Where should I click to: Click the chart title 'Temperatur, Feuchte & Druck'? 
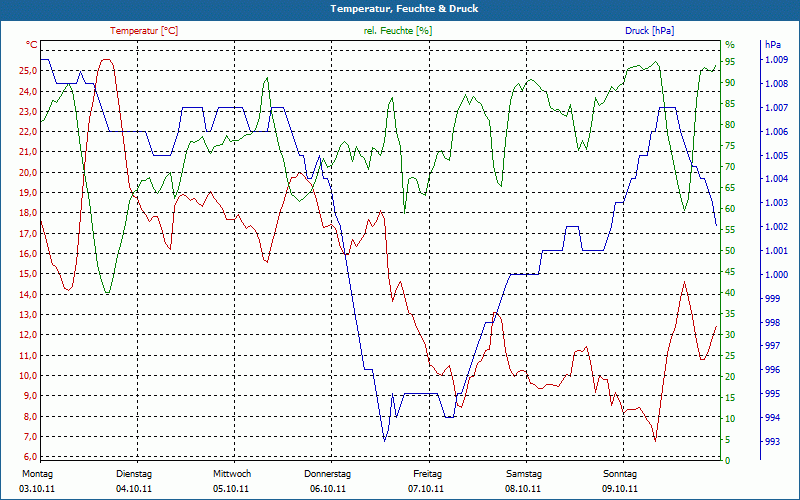[x=404, y=9]
